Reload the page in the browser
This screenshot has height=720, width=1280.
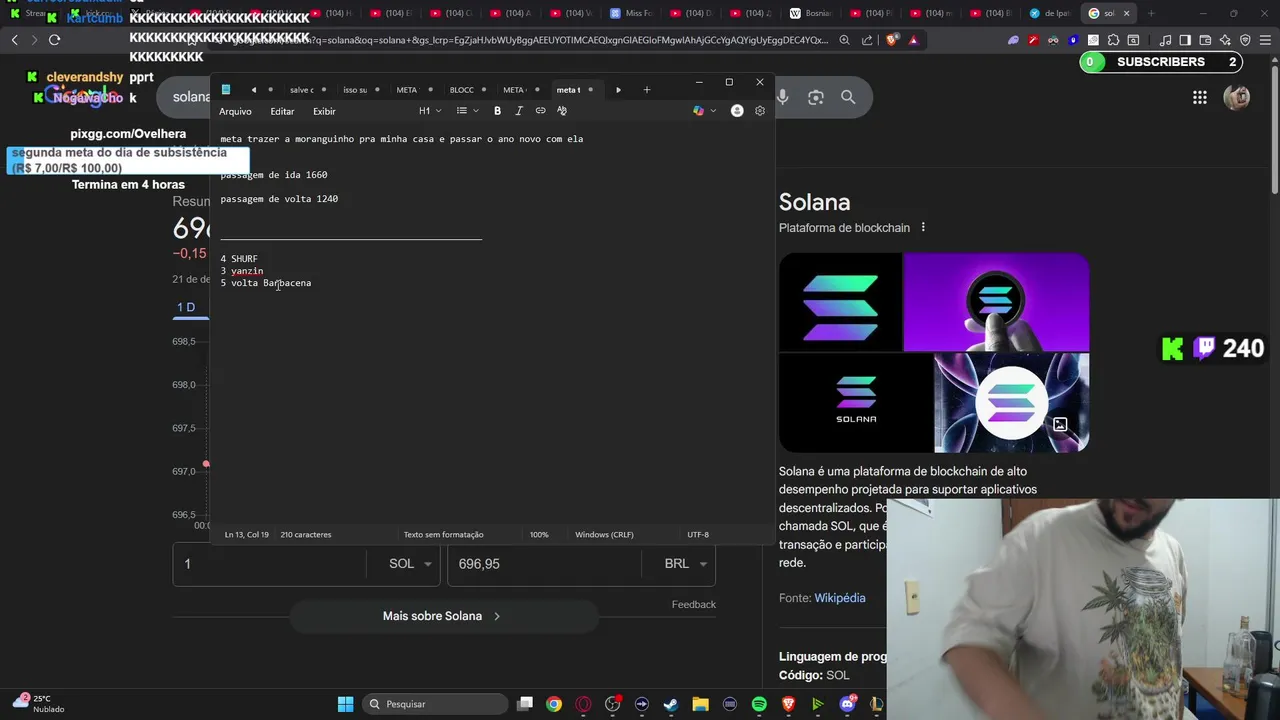tap(54, 40)
